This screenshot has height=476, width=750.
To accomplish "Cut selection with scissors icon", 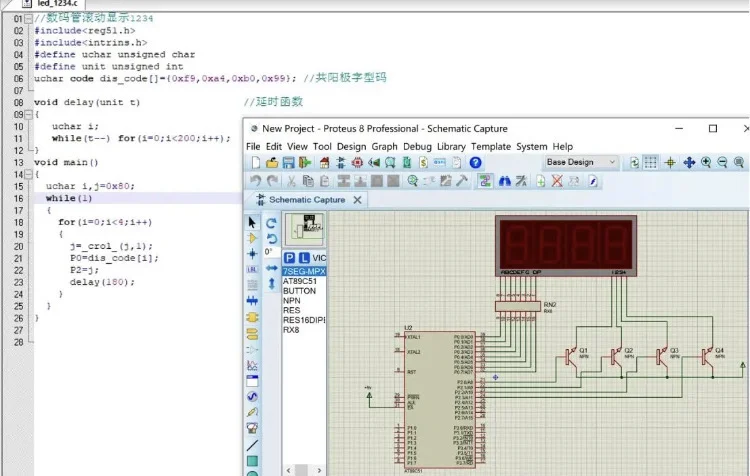I will click(291, 181).
